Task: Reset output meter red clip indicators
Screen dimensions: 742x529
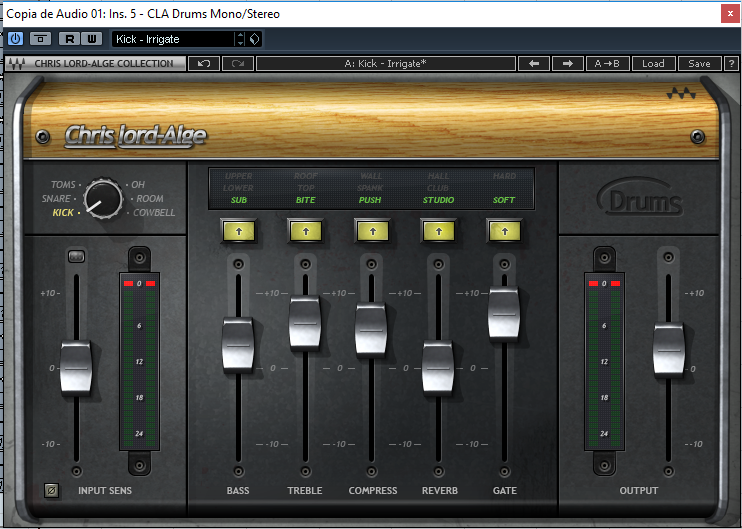Action: pos(604,283)
